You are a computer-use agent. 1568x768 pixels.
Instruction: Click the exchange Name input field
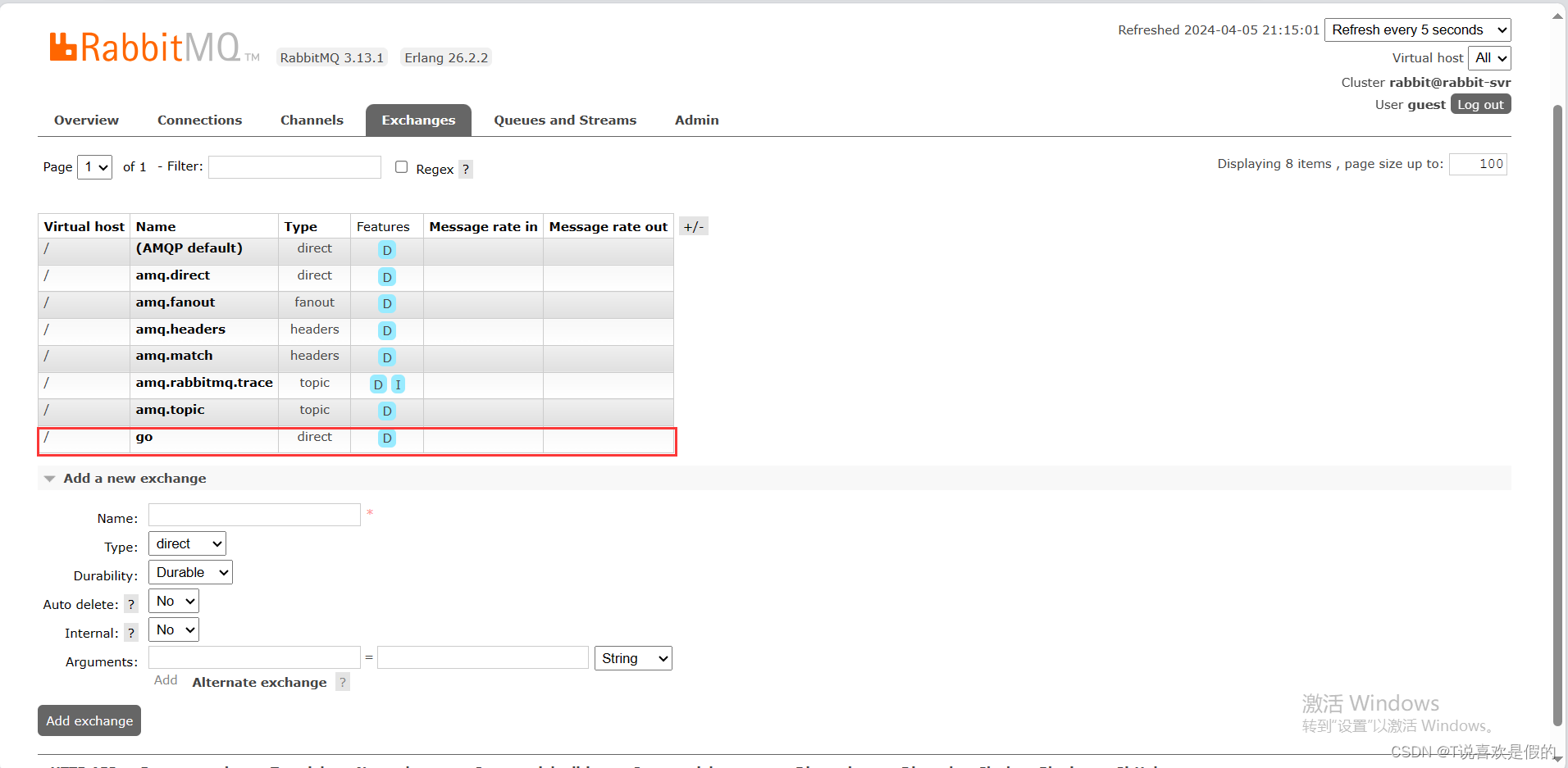click(254, 515)
